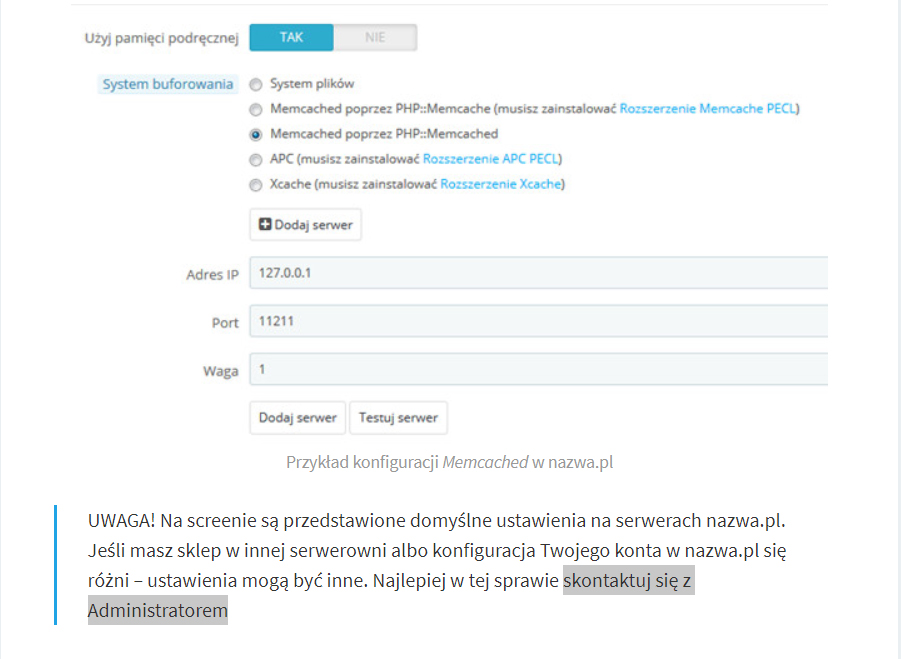Click into the Waga field
The height and width of the screenshot is (659, 901).
538,369
